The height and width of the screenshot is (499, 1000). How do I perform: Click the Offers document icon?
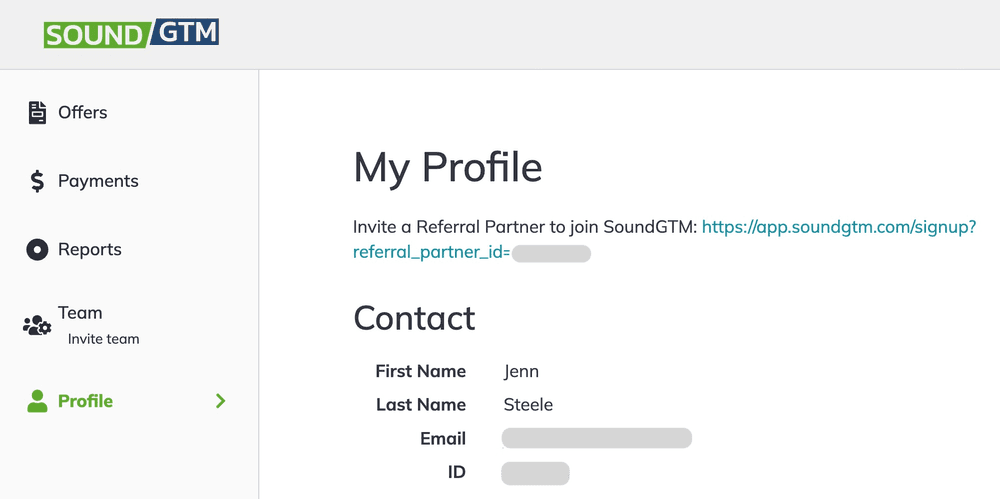(x=37, y=113)
